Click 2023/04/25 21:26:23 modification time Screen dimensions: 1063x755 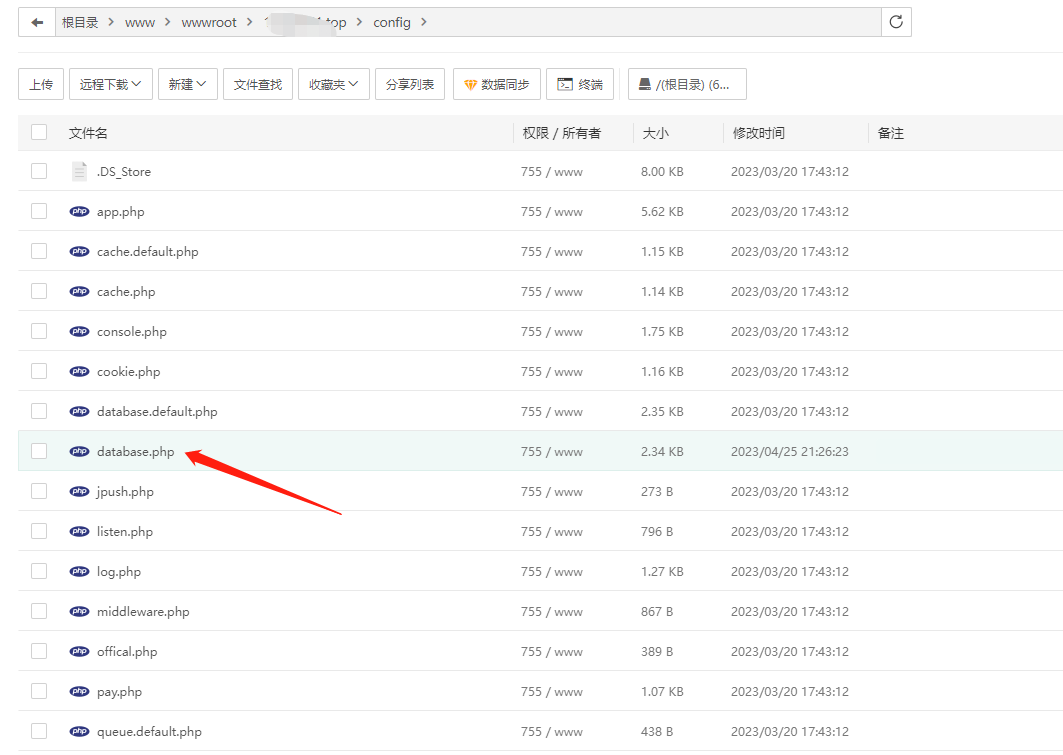(790, 451)
